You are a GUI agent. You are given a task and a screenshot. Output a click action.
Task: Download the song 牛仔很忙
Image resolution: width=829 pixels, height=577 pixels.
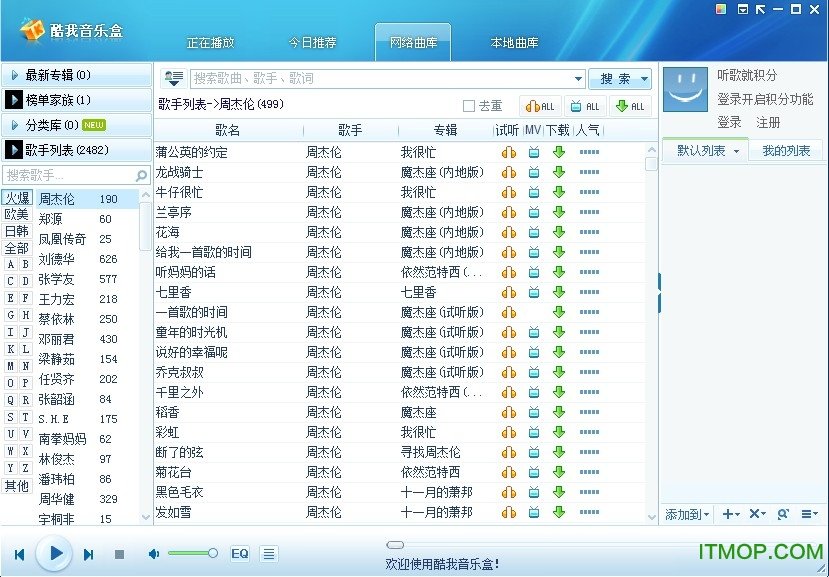(x=559, y=193)
